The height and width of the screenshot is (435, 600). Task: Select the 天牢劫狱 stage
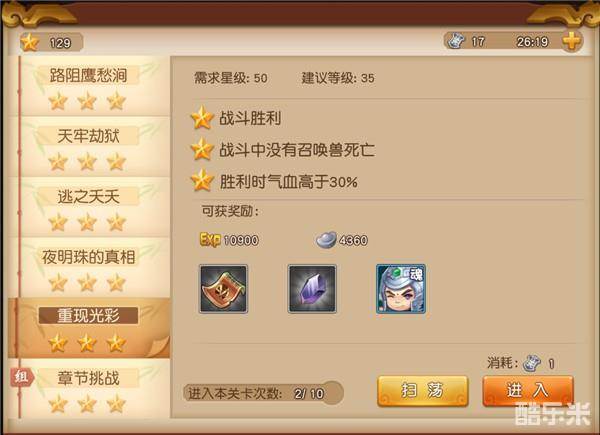[x=89, y=147]
